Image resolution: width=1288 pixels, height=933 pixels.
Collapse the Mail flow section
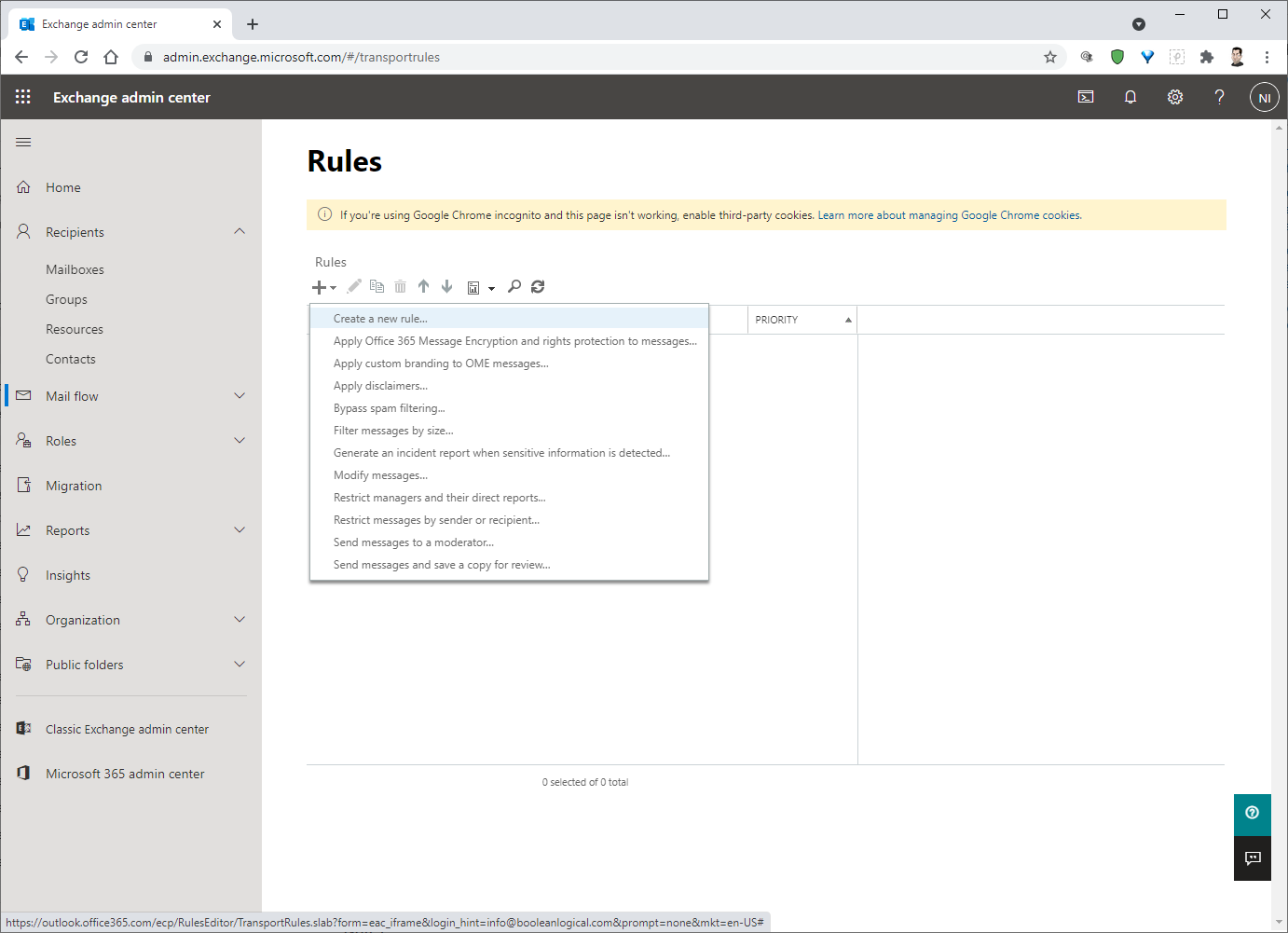click(240, 395)
